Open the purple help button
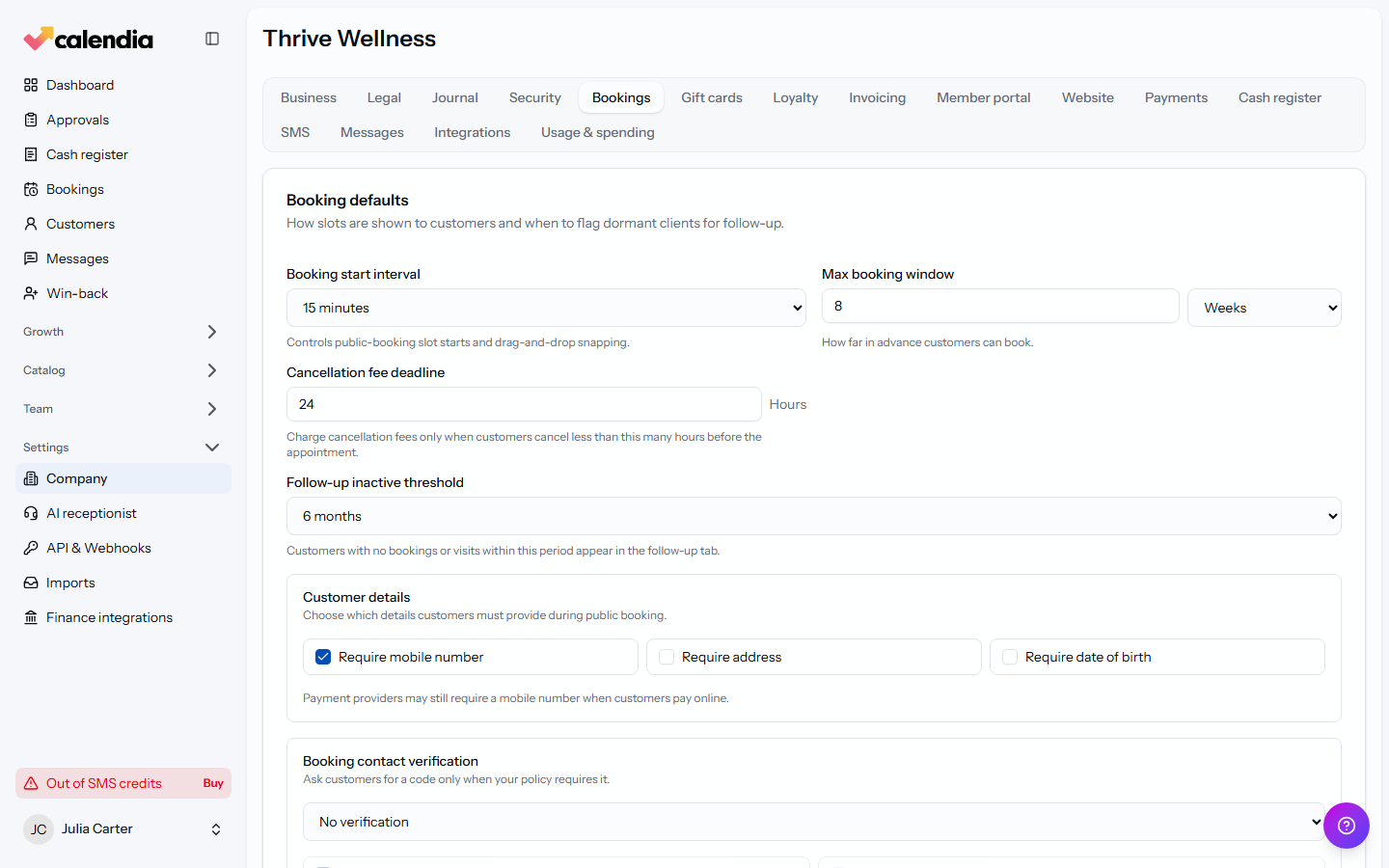The width and height of the screenshot is (1389, 868). (x=1347, y=826)
